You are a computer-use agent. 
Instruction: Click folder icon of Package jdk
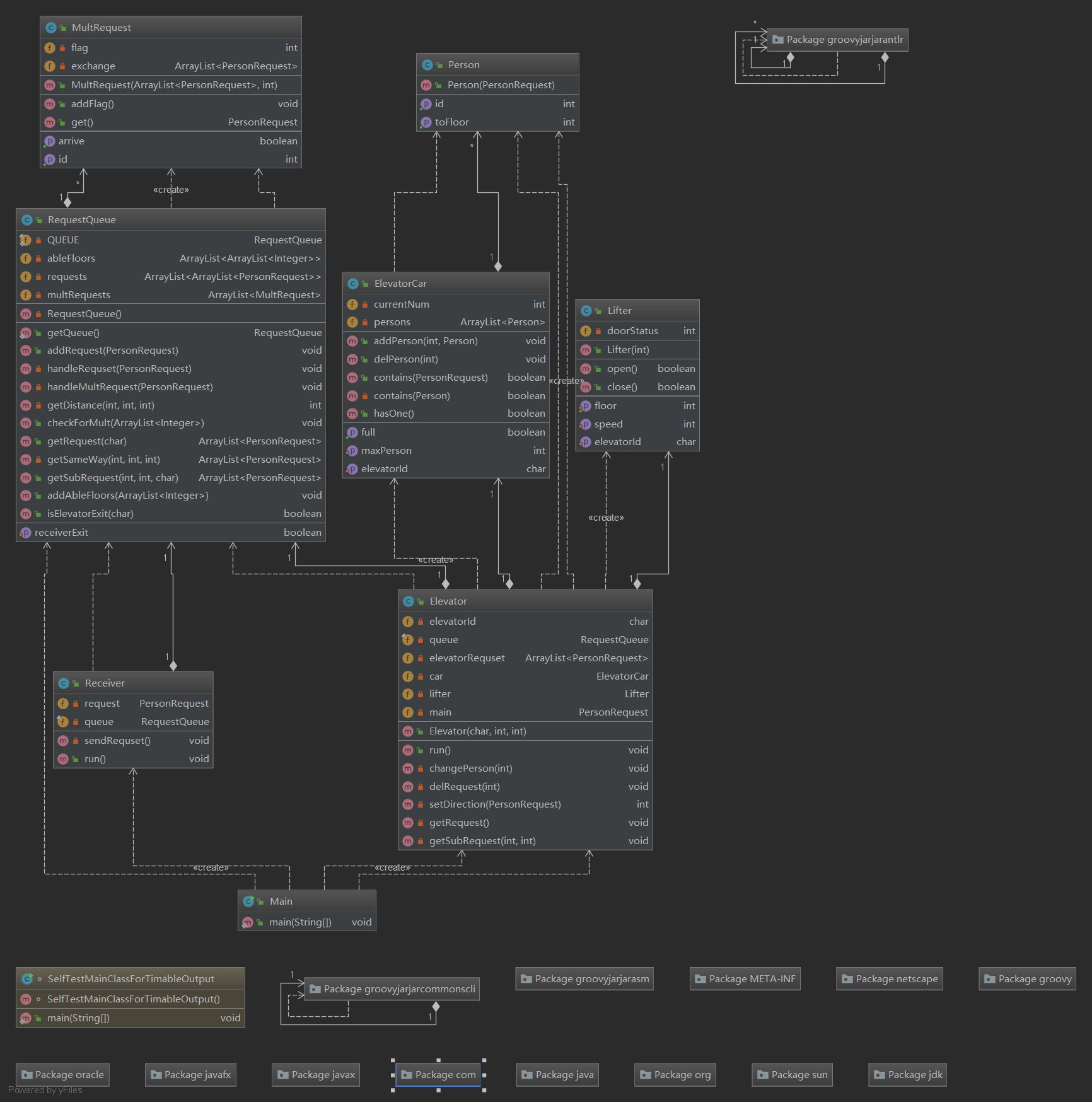[x=880, y=1075]
